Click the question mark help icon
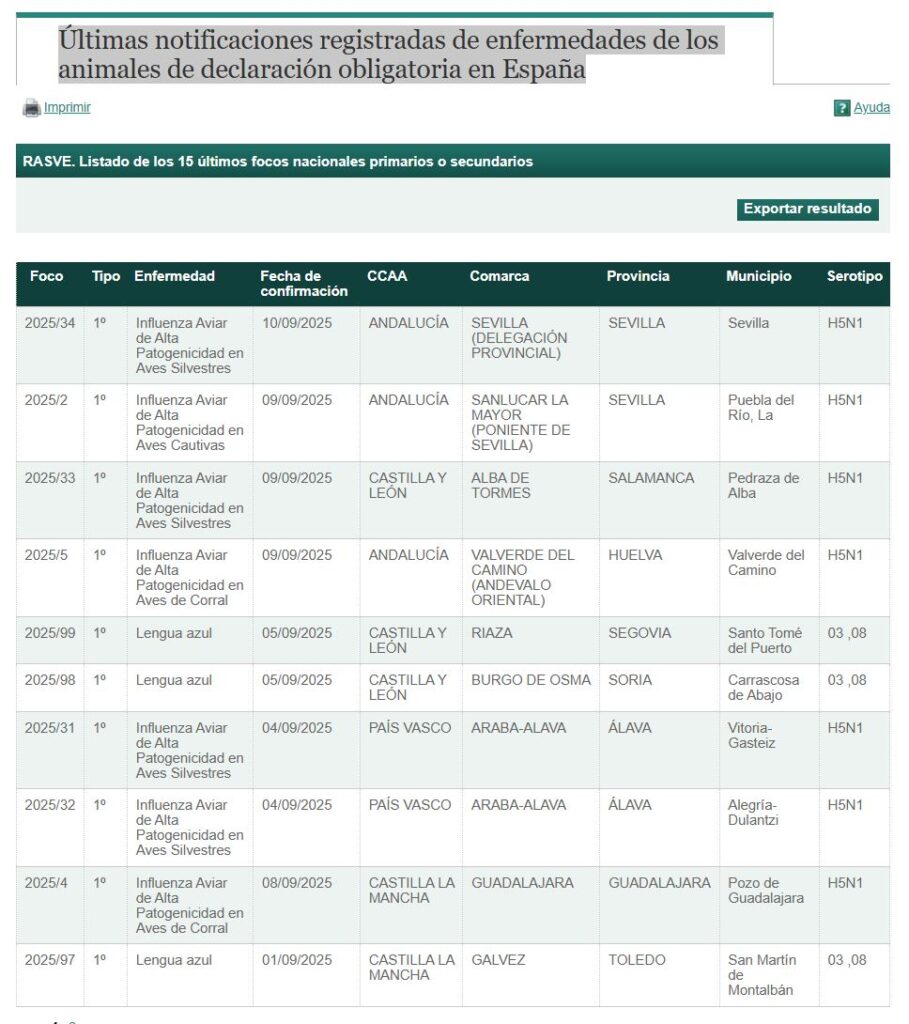The height and width of the screenshot is (1024, 909). [841, 108]
